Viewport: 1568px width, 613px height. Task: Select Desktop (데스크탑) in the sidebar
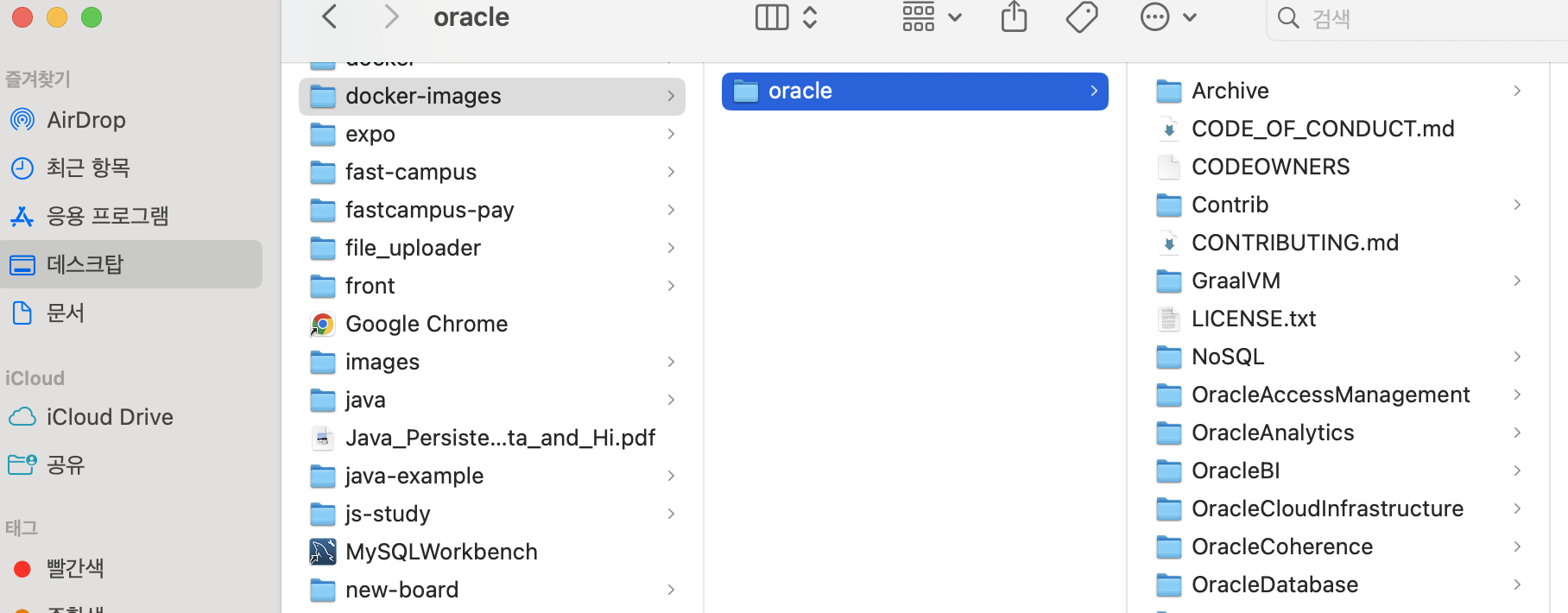(x=132, y=264)
